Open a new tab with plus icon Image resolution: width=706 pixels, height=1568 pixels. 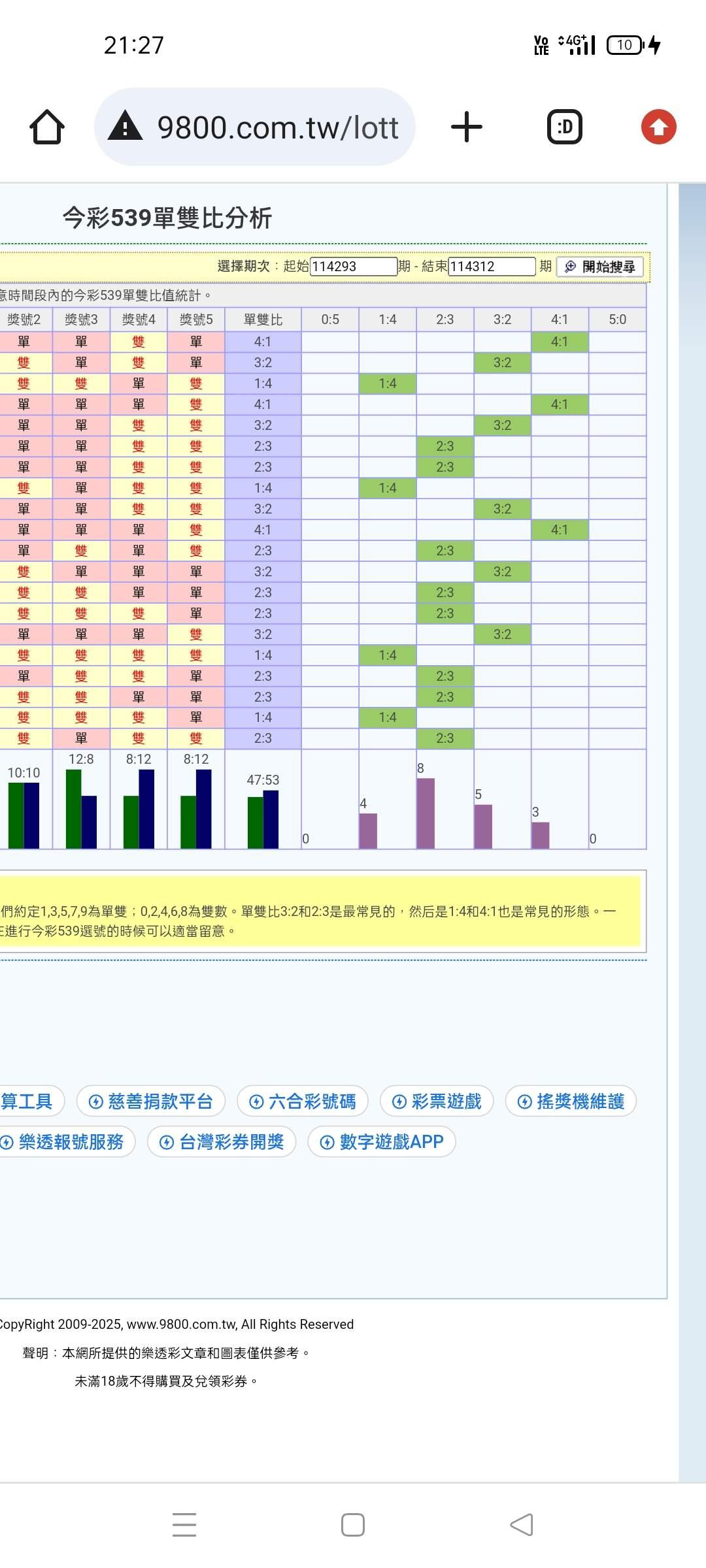[x=467, y=127]
